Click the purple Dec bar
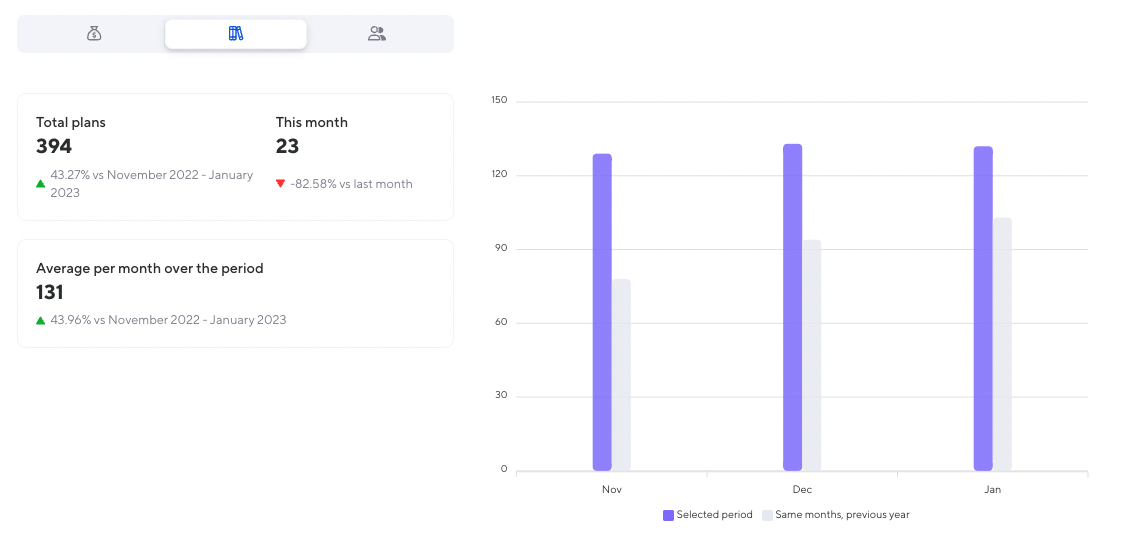Image resolution: width=1129 pixels, height=538 pixels. point(792,307)
